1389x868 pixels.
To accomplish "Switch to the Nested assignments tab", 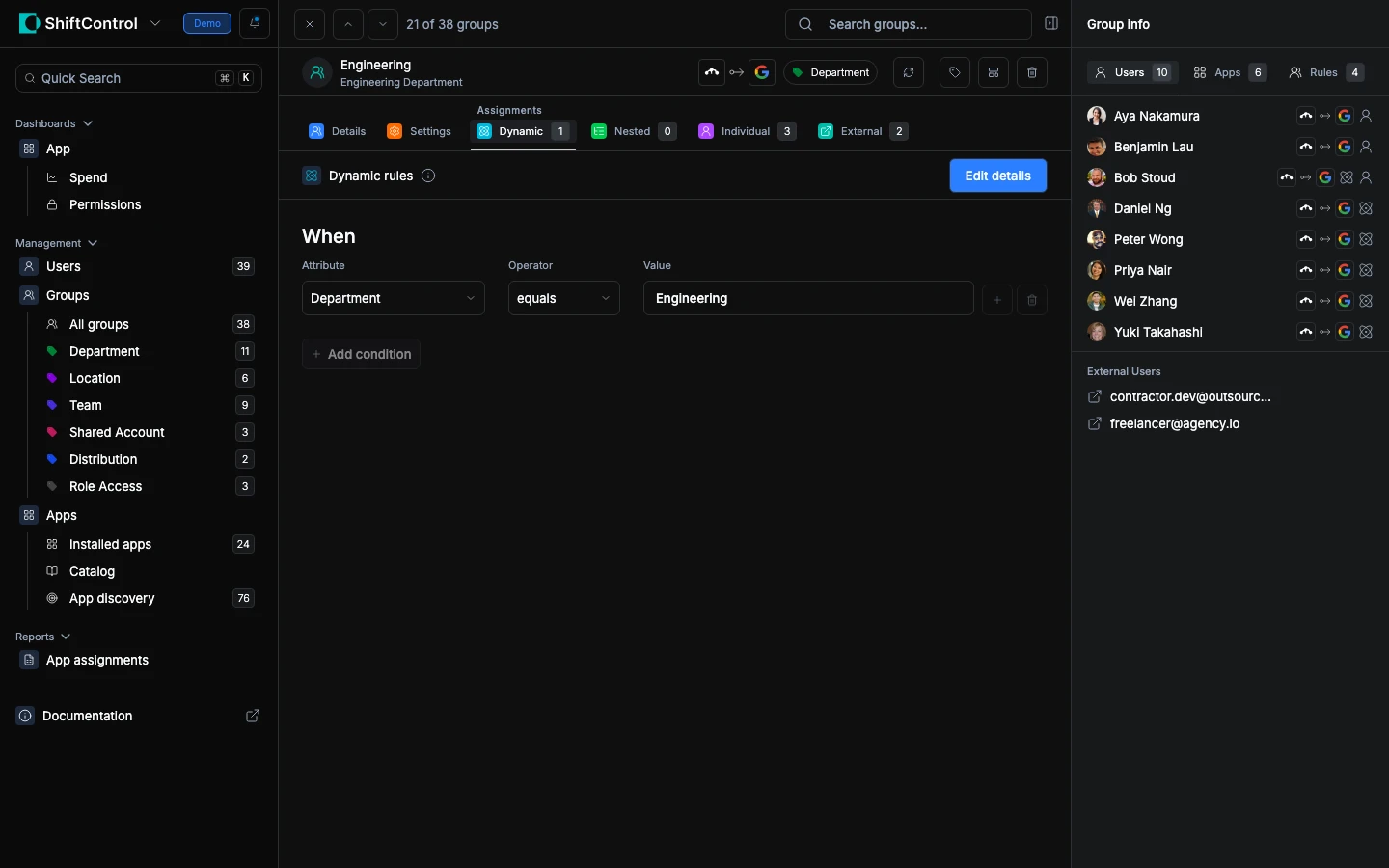I will coord(633,131).
